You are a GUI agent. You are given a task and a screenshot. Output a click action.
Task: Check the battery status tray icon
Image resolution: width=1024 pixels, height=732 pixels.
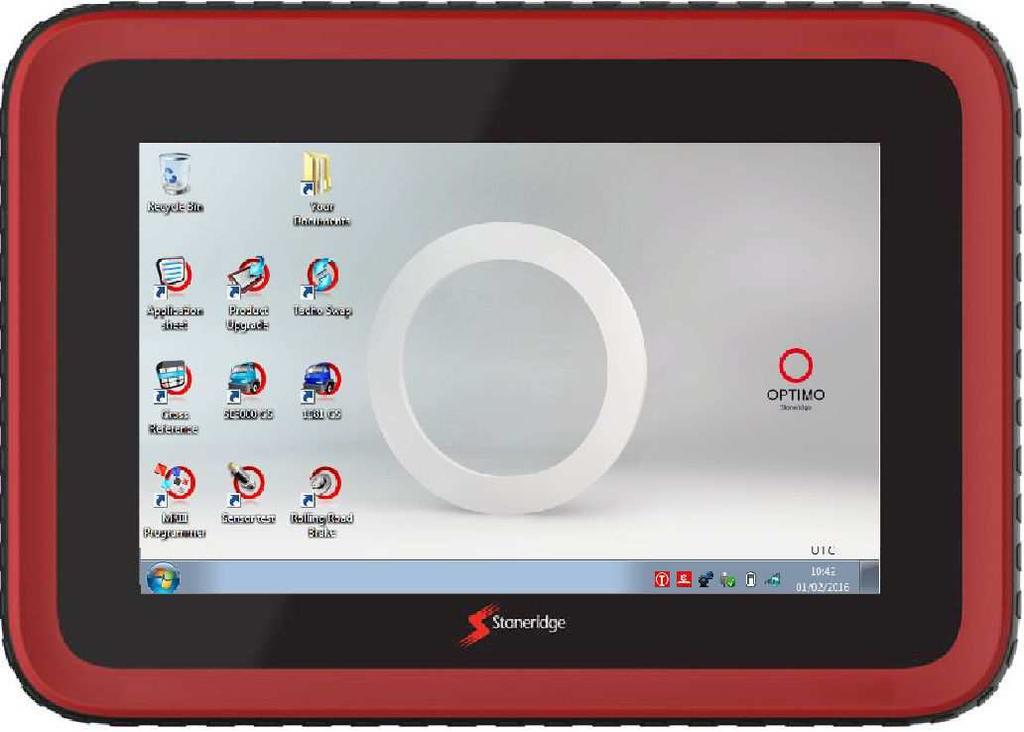750,579
